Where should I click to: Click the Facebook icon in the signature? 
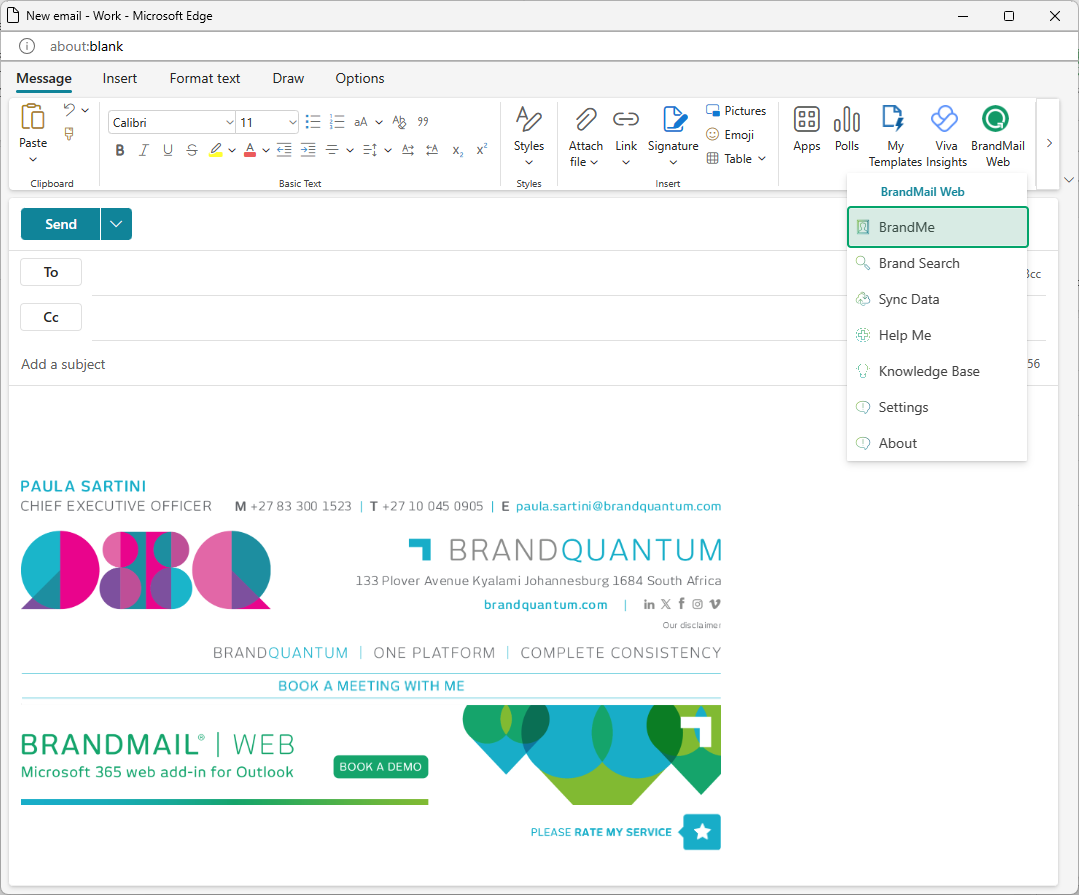[x=681, y=603]
